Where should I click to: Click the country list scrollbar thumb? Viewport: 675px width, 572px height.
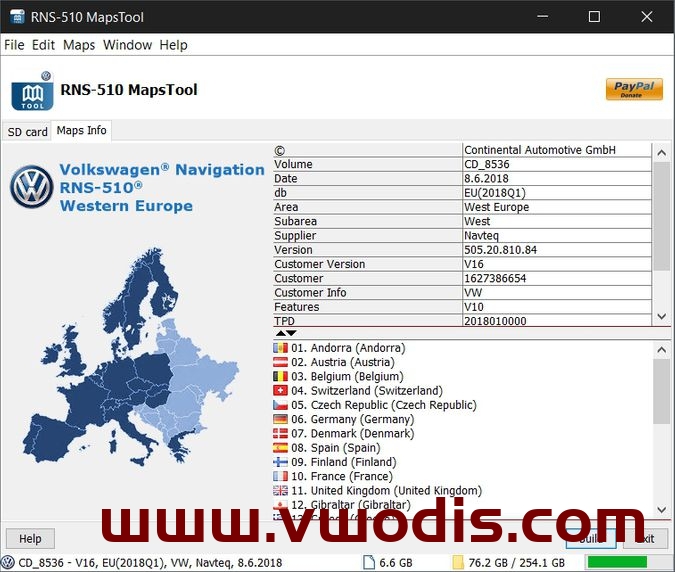(x=662, y=392)
